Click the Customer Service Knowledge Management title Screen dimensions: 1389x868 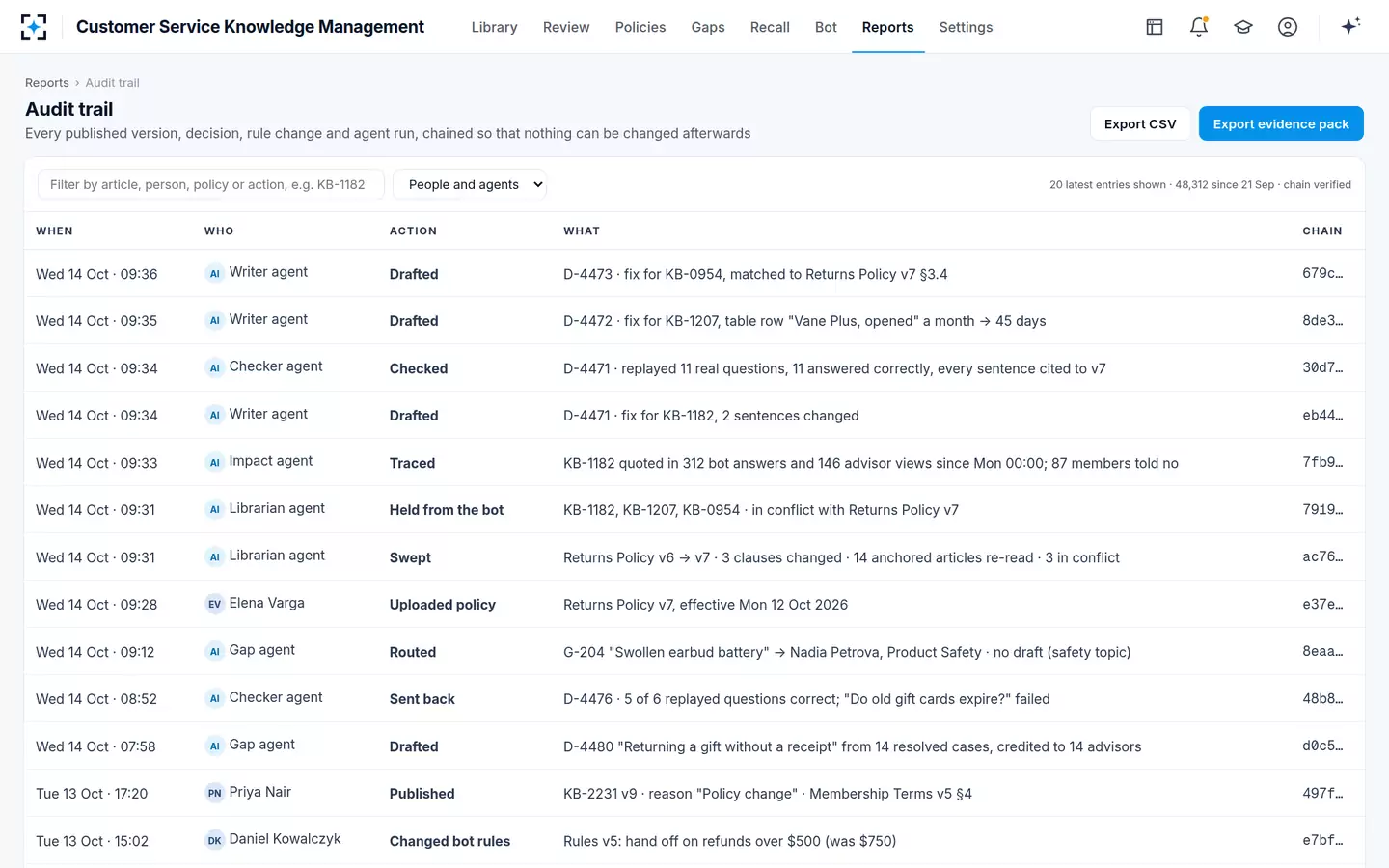[250, 27]
